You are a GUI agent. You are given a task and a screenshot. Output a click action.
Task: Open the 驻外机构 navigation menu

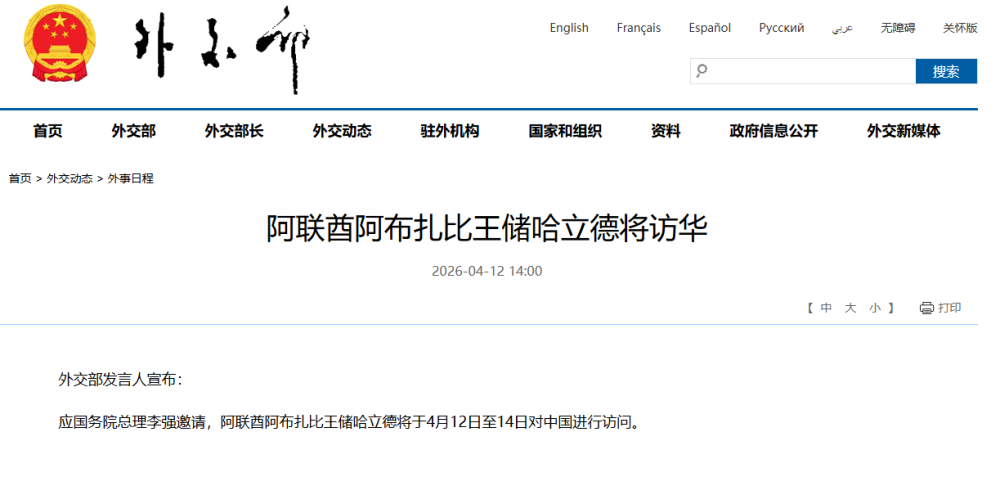tap(450, 131)
